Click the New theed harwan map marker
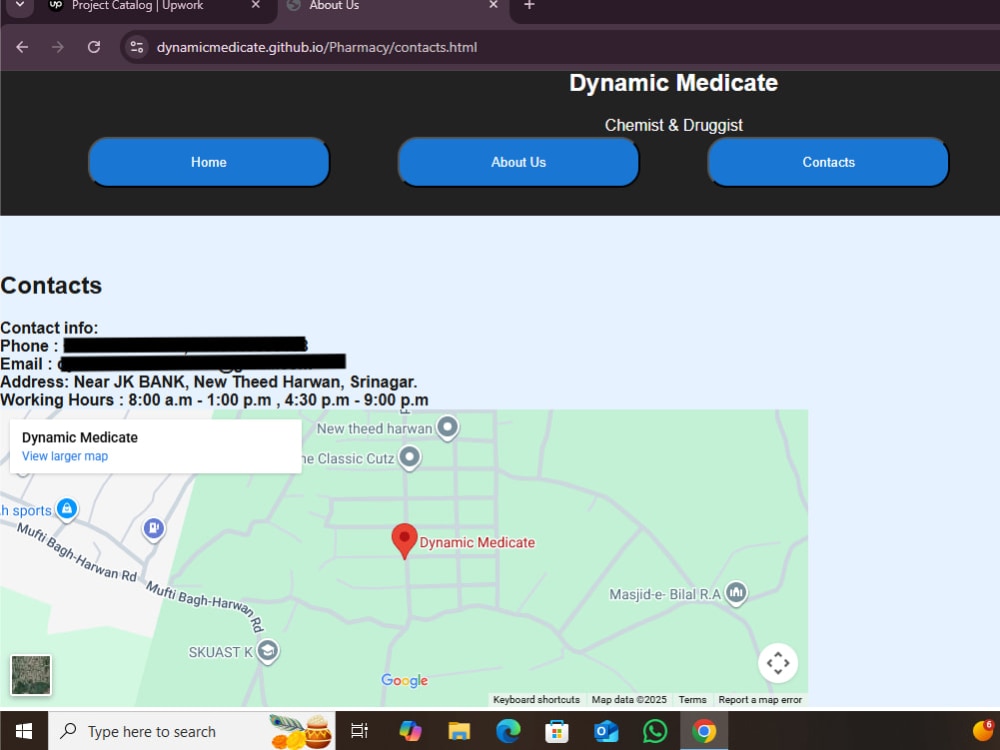 (x=447, y=427)
